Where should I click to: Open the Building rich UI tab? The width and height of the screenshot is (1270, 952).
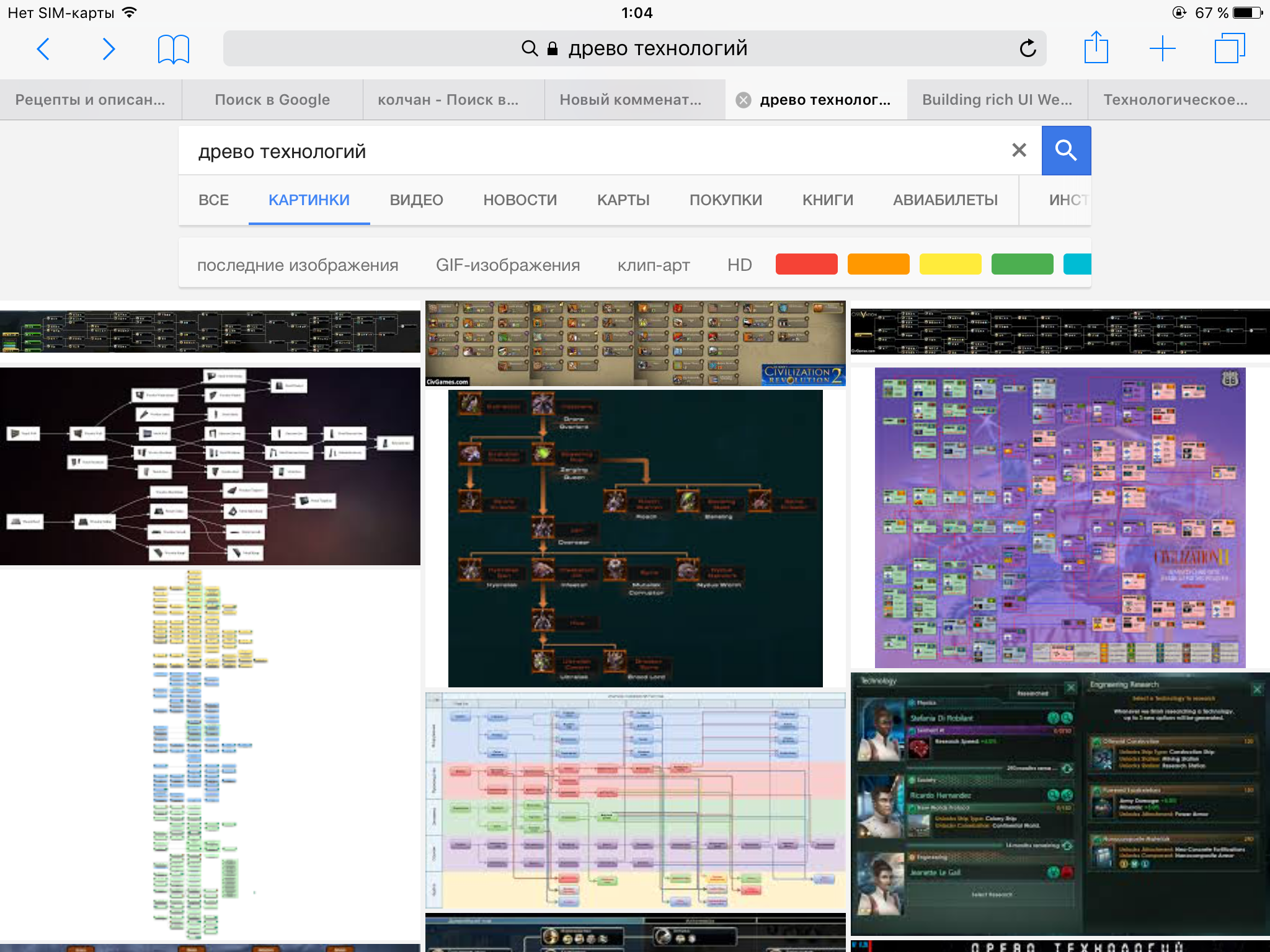997,100
